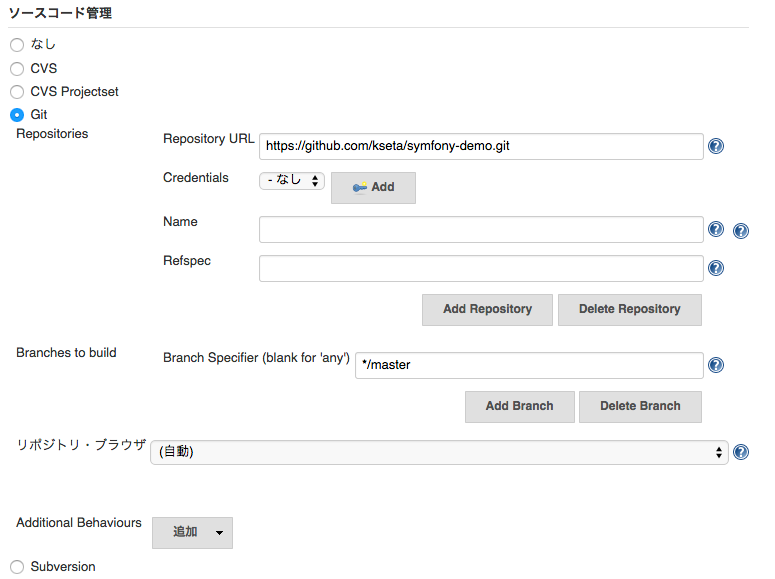Select the CVS Projectset radio button
775x579 pixels.
(17, 92)
